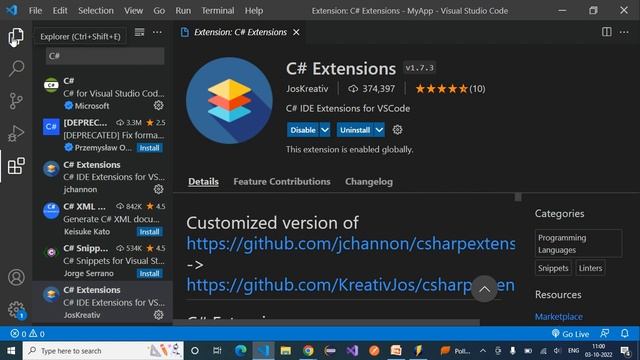
Task: Expand the Uninstall dropdown arrow
Action: (379, 130)
